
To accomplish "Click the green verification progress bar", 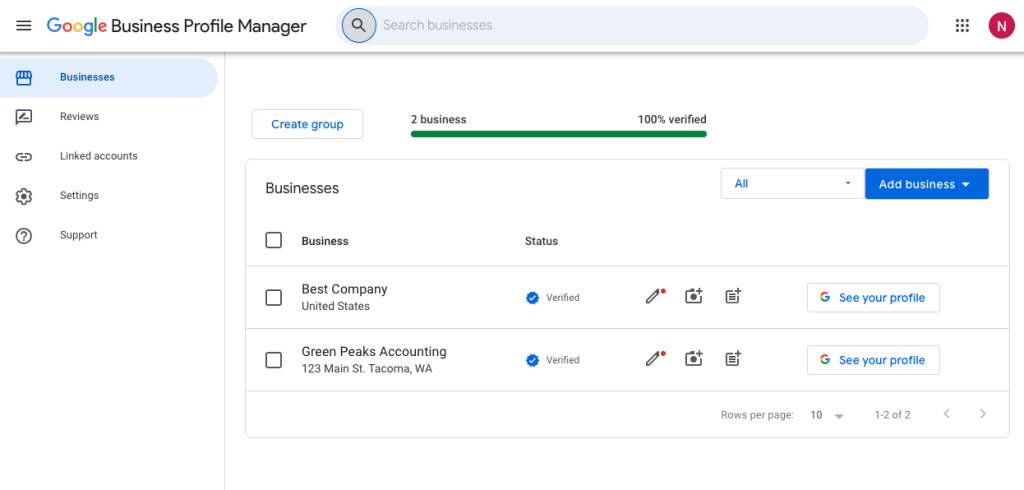I will tap(558, 134).
